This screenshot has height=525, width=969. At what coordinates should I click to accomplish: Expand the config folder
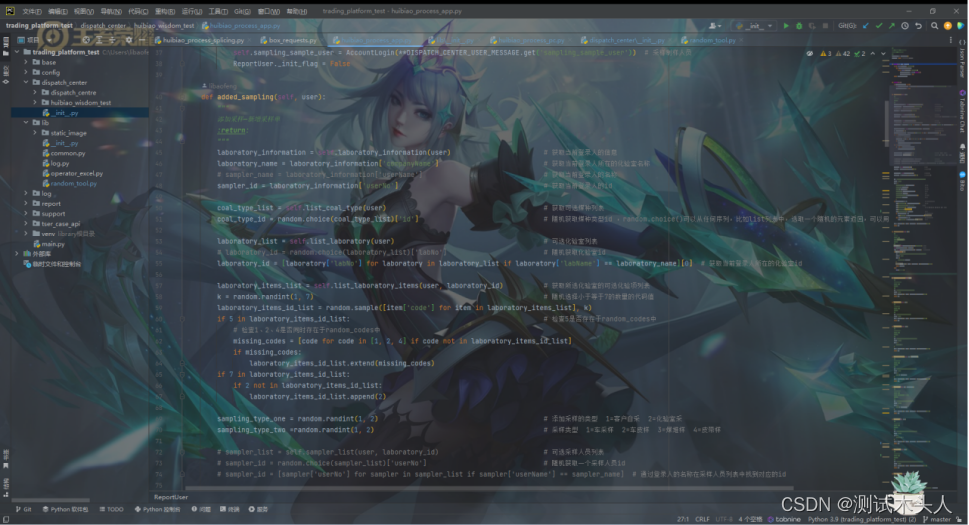pyautogui.click(x=26, y=72)
